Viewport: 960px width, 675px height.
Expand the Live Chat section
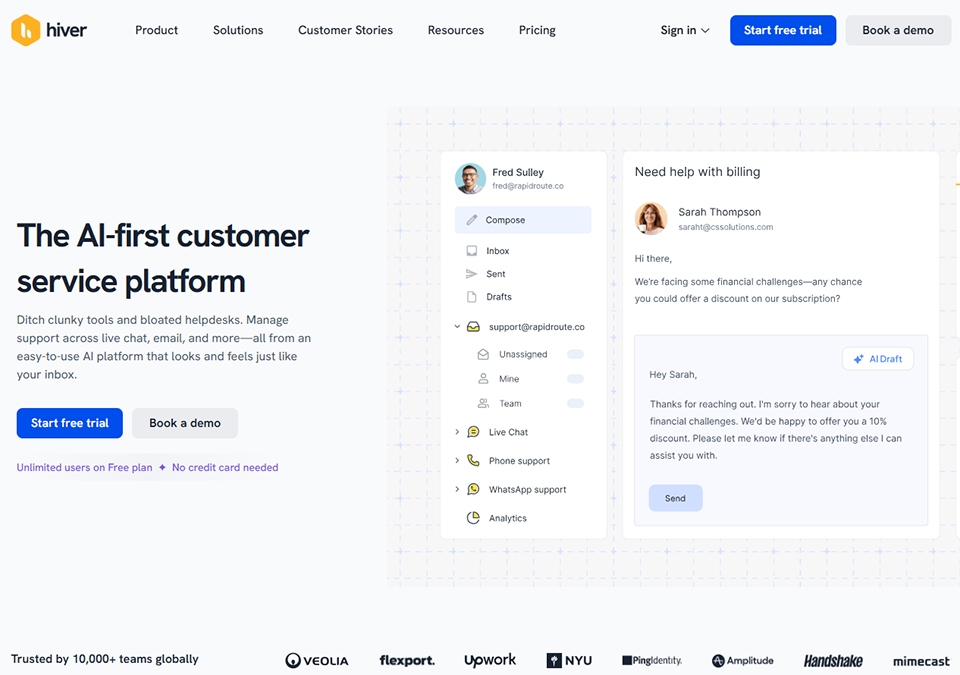point(457,432)
